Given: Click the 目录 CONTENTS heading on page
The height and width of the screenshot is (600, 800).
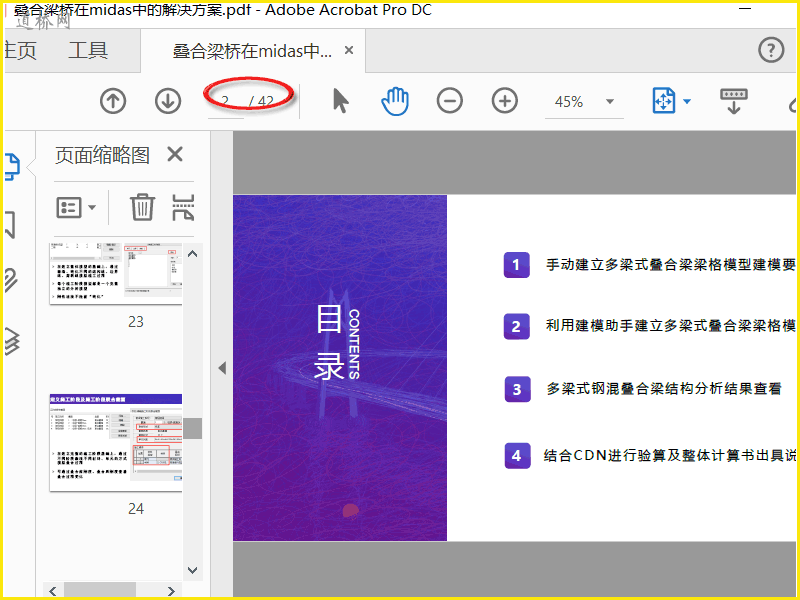Looking at the screenshot, I should click(337, 342).
